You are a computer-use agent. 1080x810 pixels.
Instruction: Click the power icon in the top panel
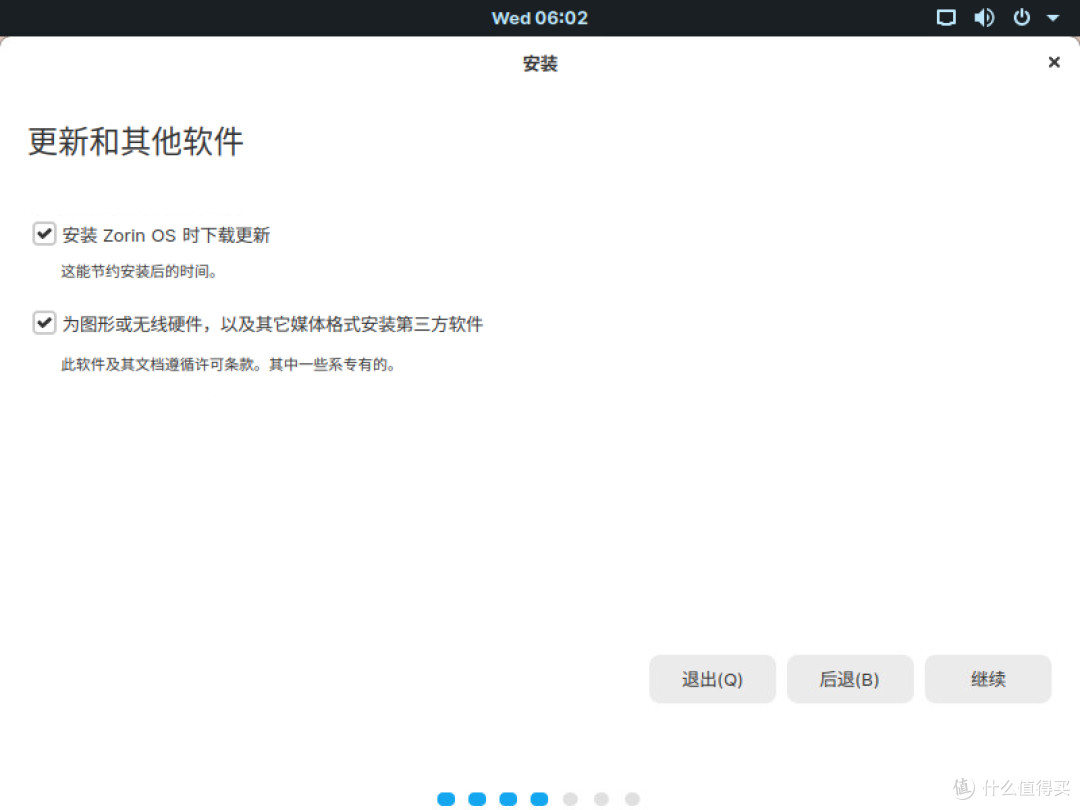[x=1021, y=17]
